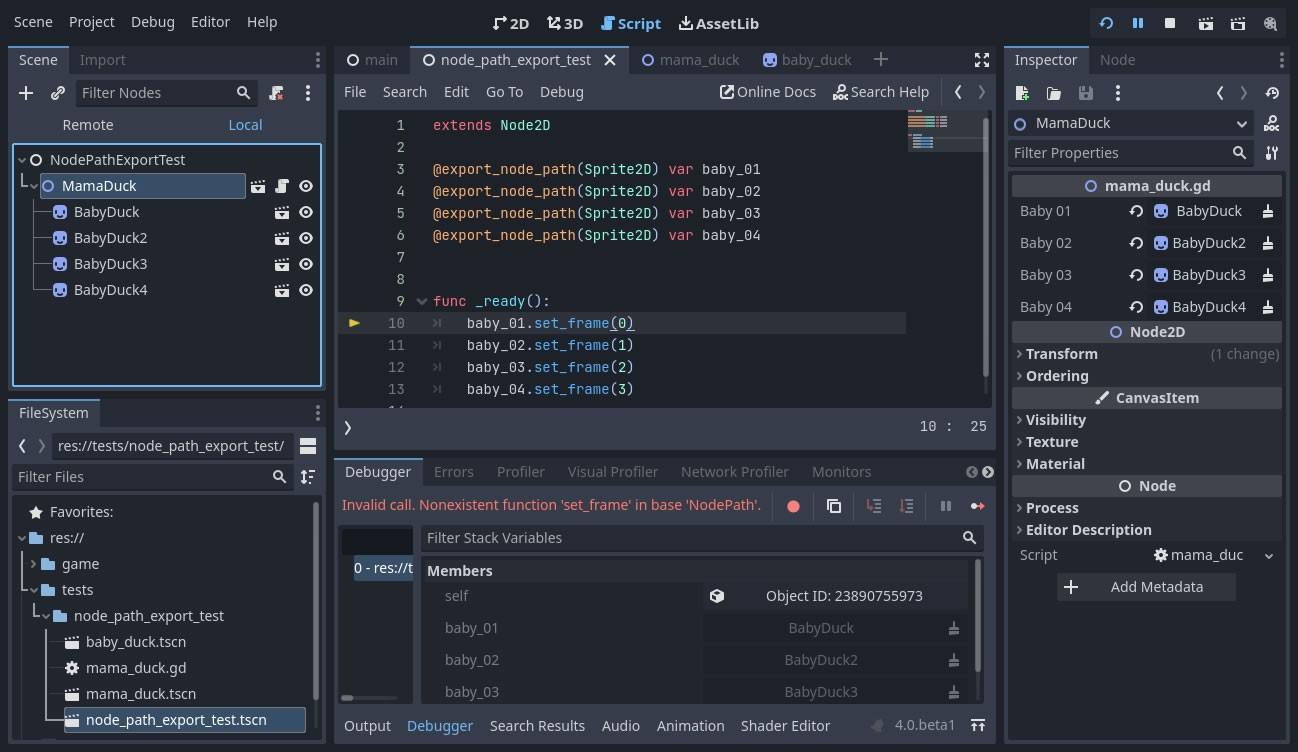Switch scene tree to Remote
This screenshot has width=1298, height=752.
tap(88, 125)
